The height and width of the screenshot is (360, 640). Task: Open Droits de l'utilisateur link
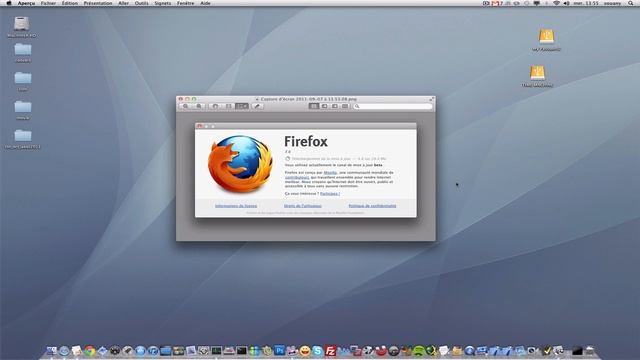click(302, 206)
